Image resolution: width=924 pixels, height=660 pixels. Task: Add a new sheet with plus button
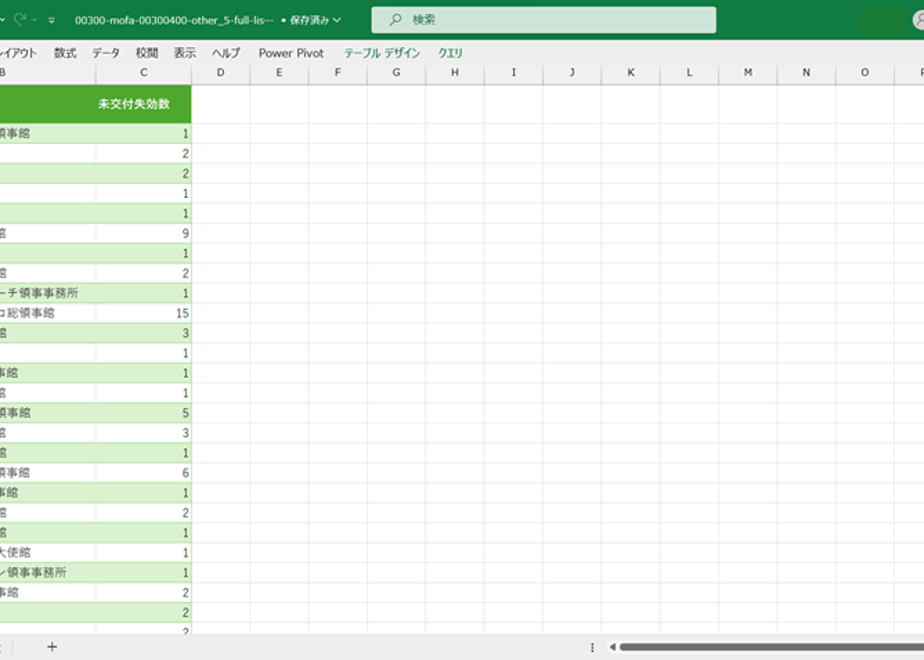[52, 647]
